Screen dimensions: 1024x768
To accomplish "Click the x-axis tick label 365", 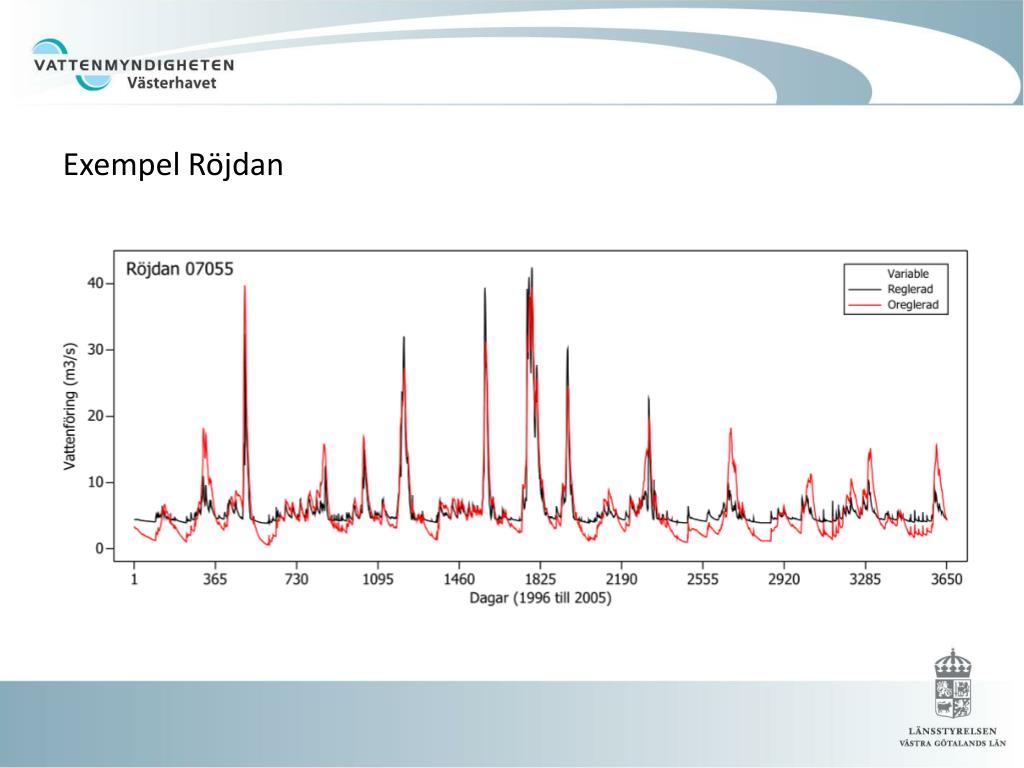I will 215,579.
